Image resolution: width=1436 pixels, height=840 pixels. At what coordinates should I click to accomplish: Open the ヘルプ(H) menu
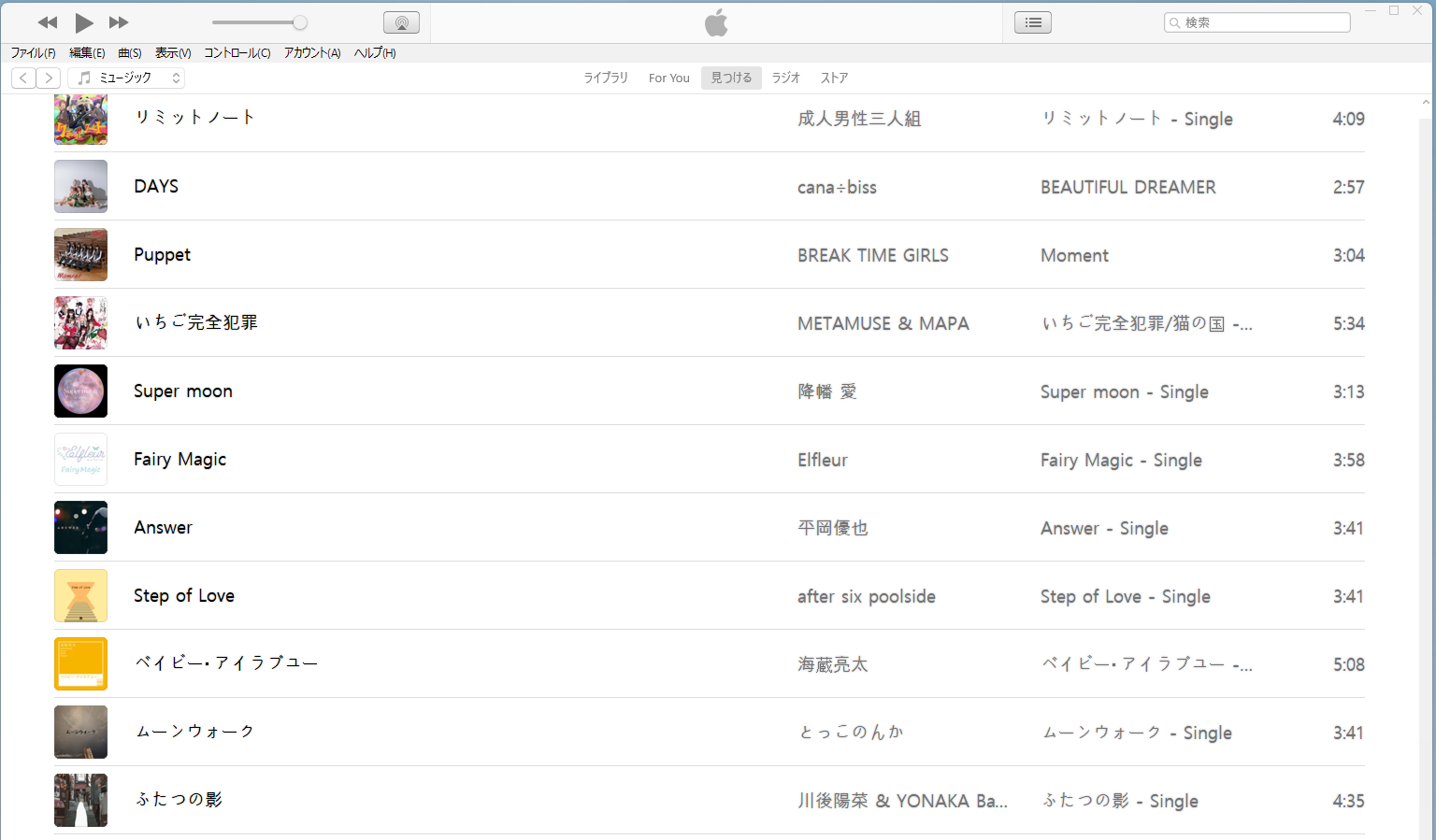pyautogui.click(x=375, y=53)
